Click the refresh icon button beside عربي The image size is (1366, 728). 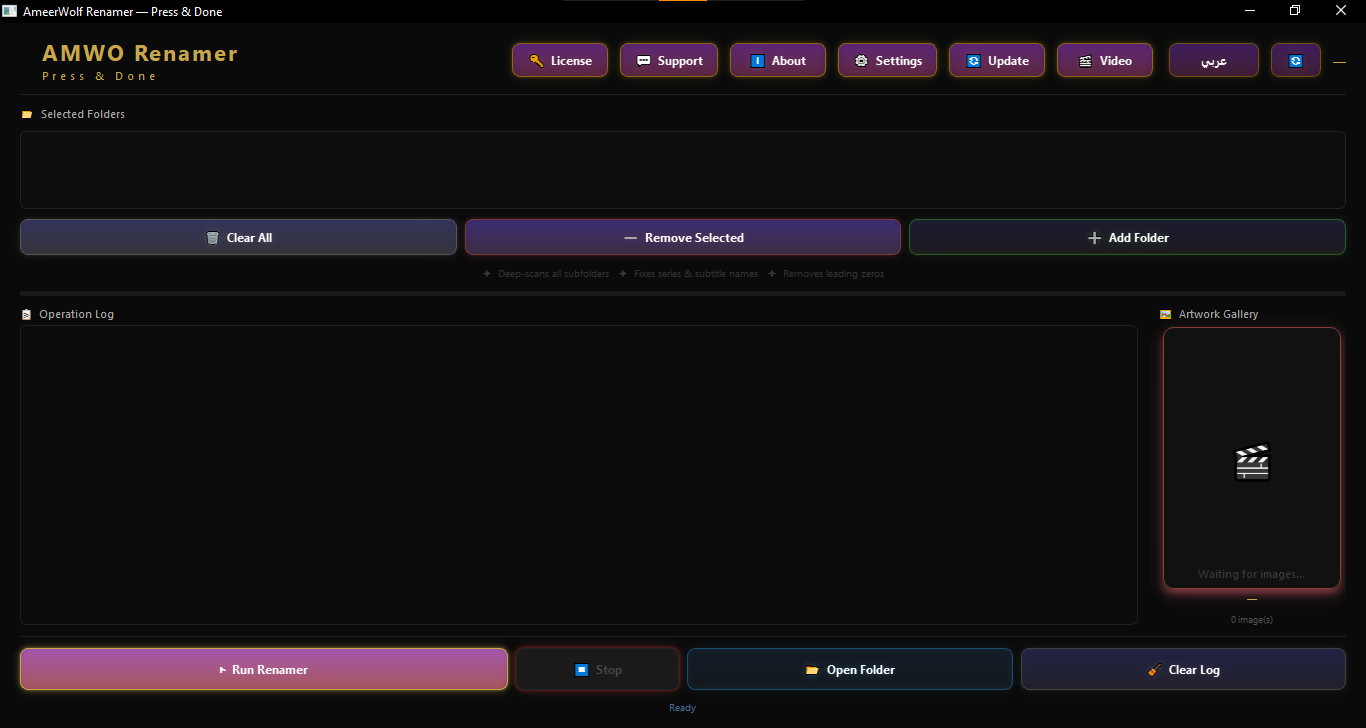pyautogui.click(x=1296, y=60)
